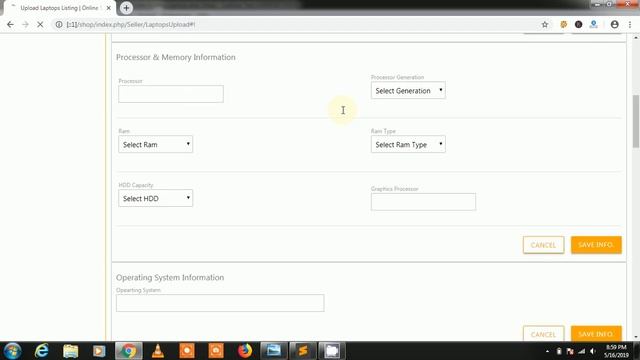
Task: Open Sublime Text from the taskbar
Action: tap(303, 351)
